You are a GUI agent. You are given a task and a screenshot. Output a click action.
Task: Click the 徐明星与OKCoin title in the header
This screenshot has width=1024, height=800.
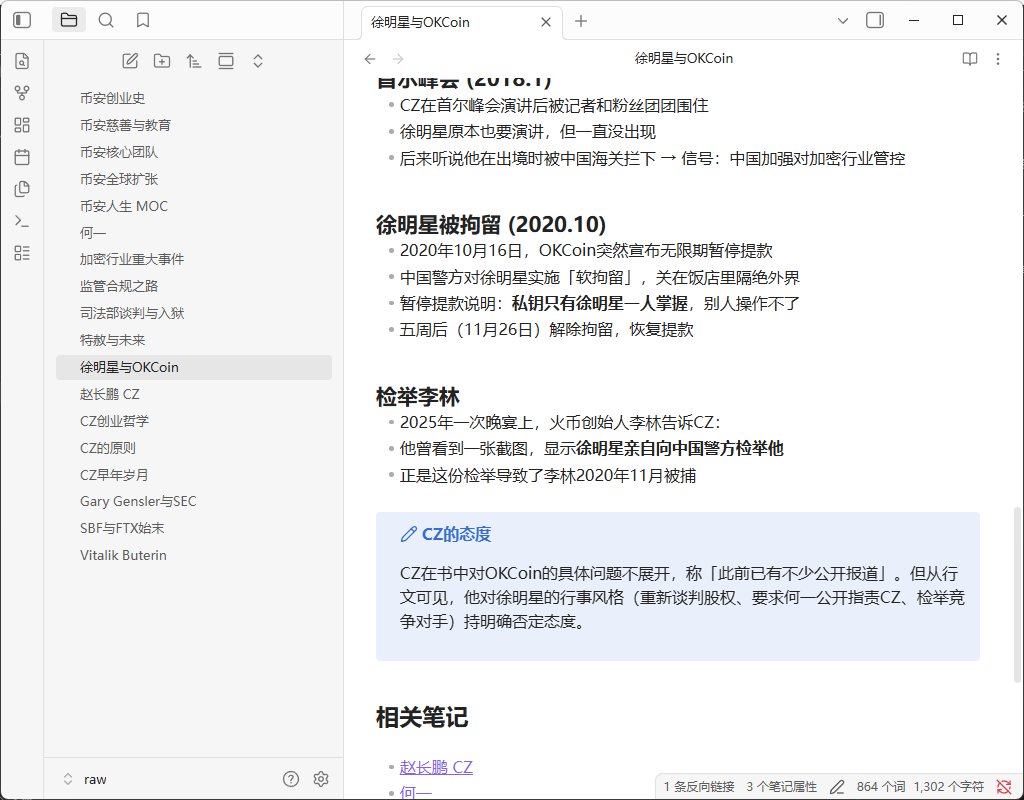click(x=684, y=59)
